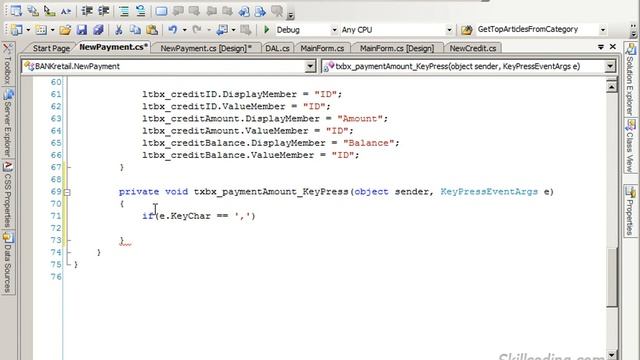Increase the line indent
Viewport: 640px width, 360px height.
pyautogui.click(x=103, y=11)
